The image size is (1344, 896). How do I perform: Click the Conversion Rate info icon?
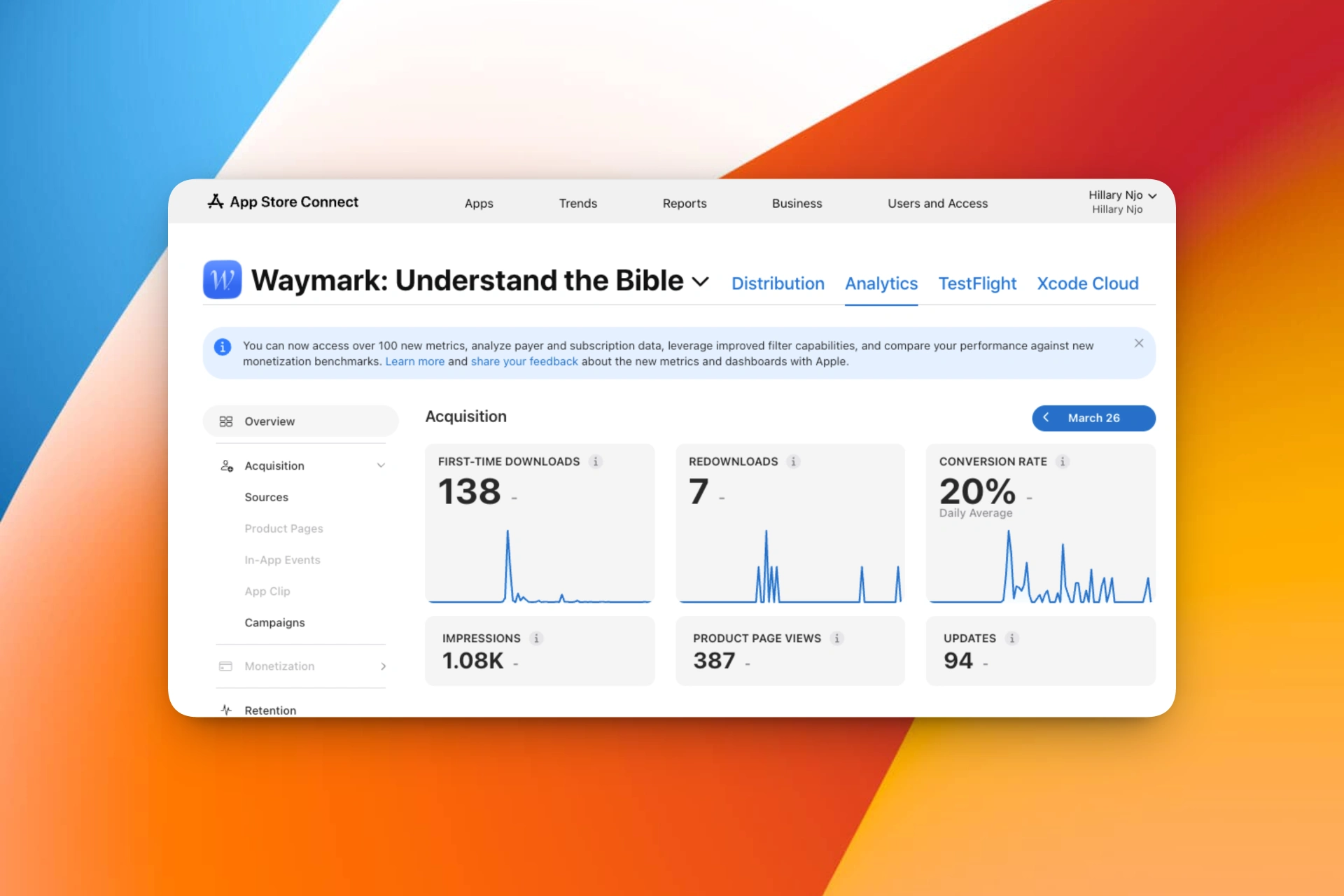(1063, 461)
